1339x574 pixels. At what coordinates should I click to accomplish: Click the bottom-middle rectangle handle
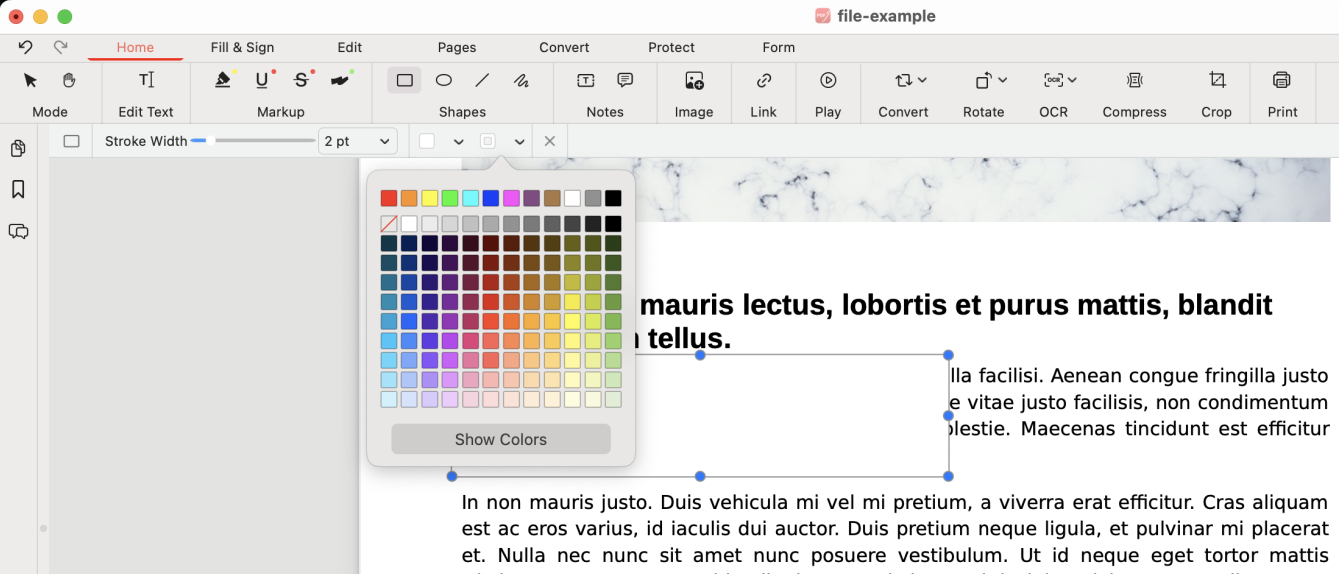(700, 476)
